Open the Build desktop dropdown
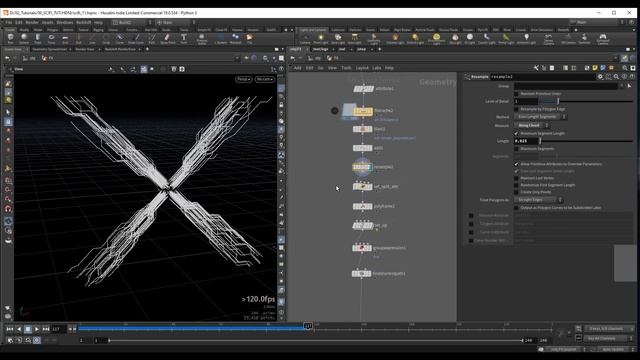The height and width of the screenshot is (360, 640). click(x=131, y=22)
